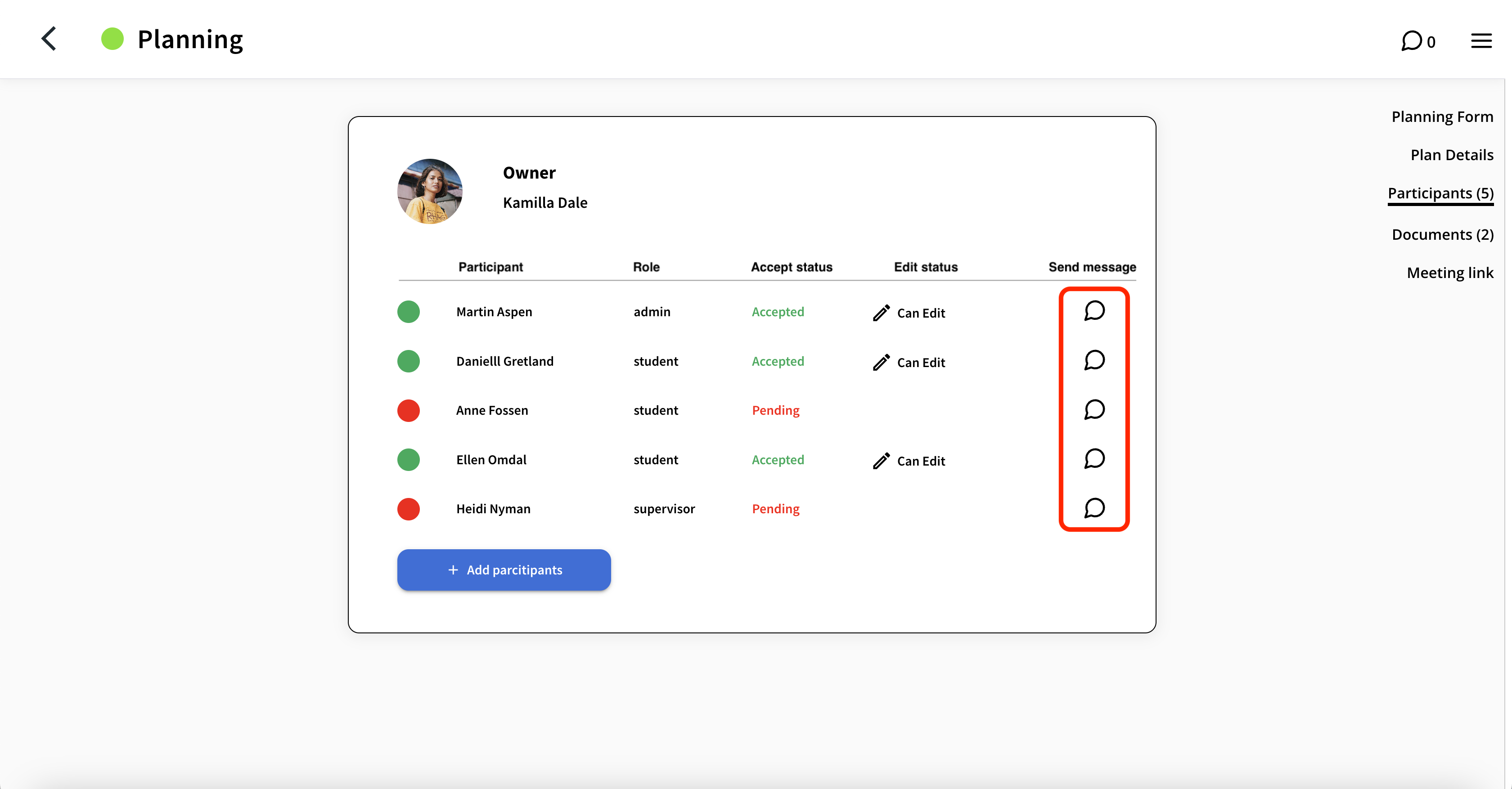The image size is (1512, 789).
Task: Message Heidi Nyman via chat icon
Action: coord(1094,508)
